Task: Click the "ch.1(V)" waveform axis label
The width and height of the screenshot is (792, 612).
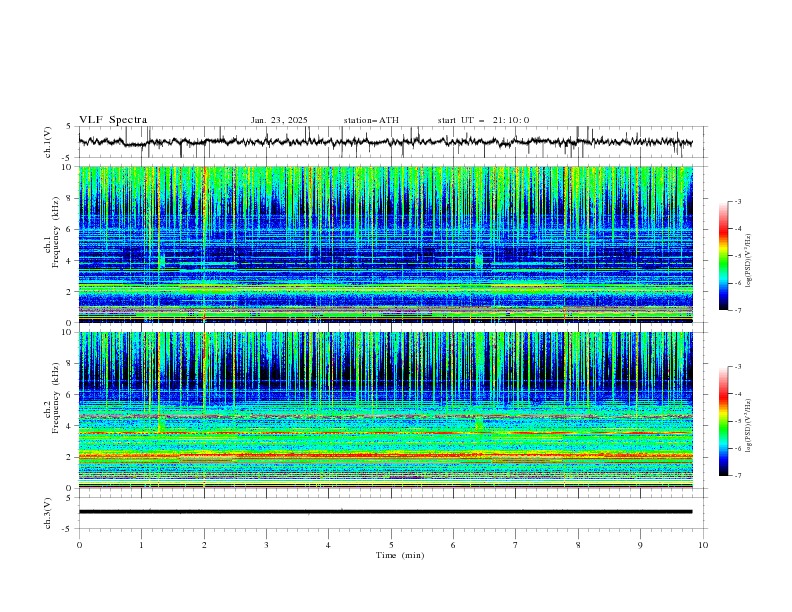Action: pyautogui.click(x=48, y=142)
